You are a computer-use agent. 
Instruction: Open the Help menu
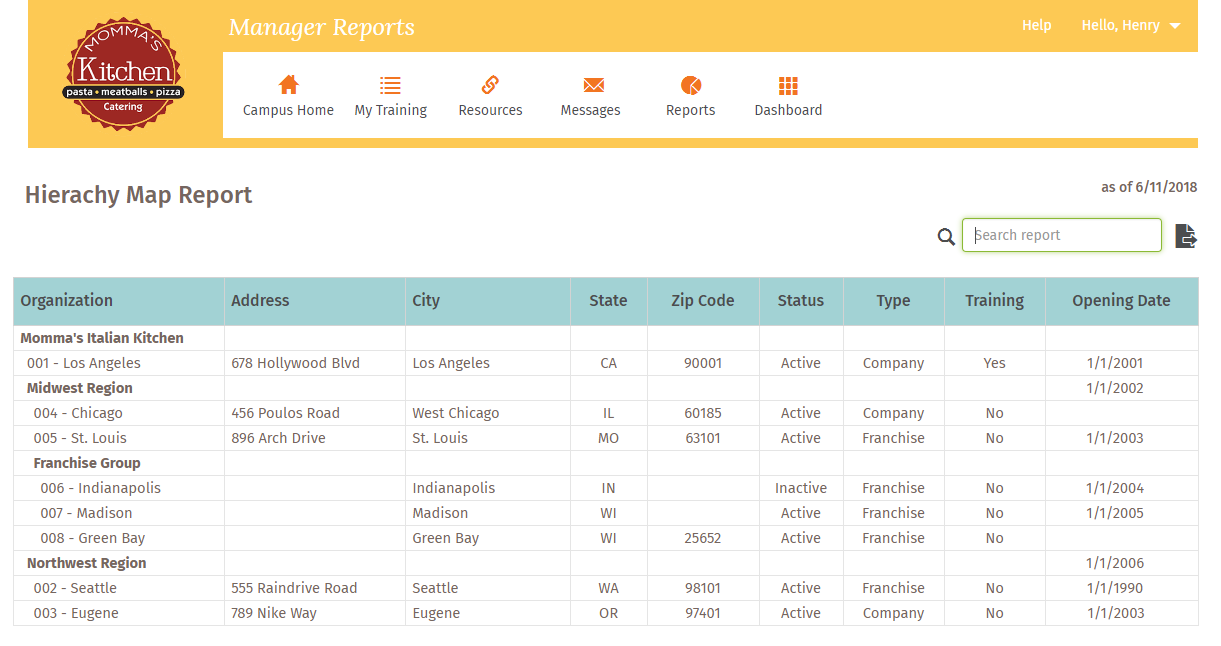coord(1036,25)
